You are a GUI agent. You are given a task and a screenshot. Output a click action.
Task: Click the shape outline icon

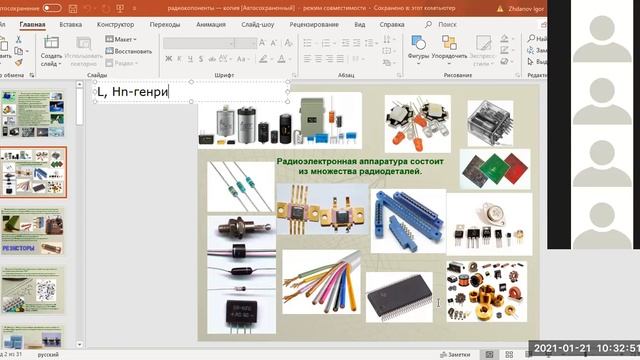[x=505, y=50]
